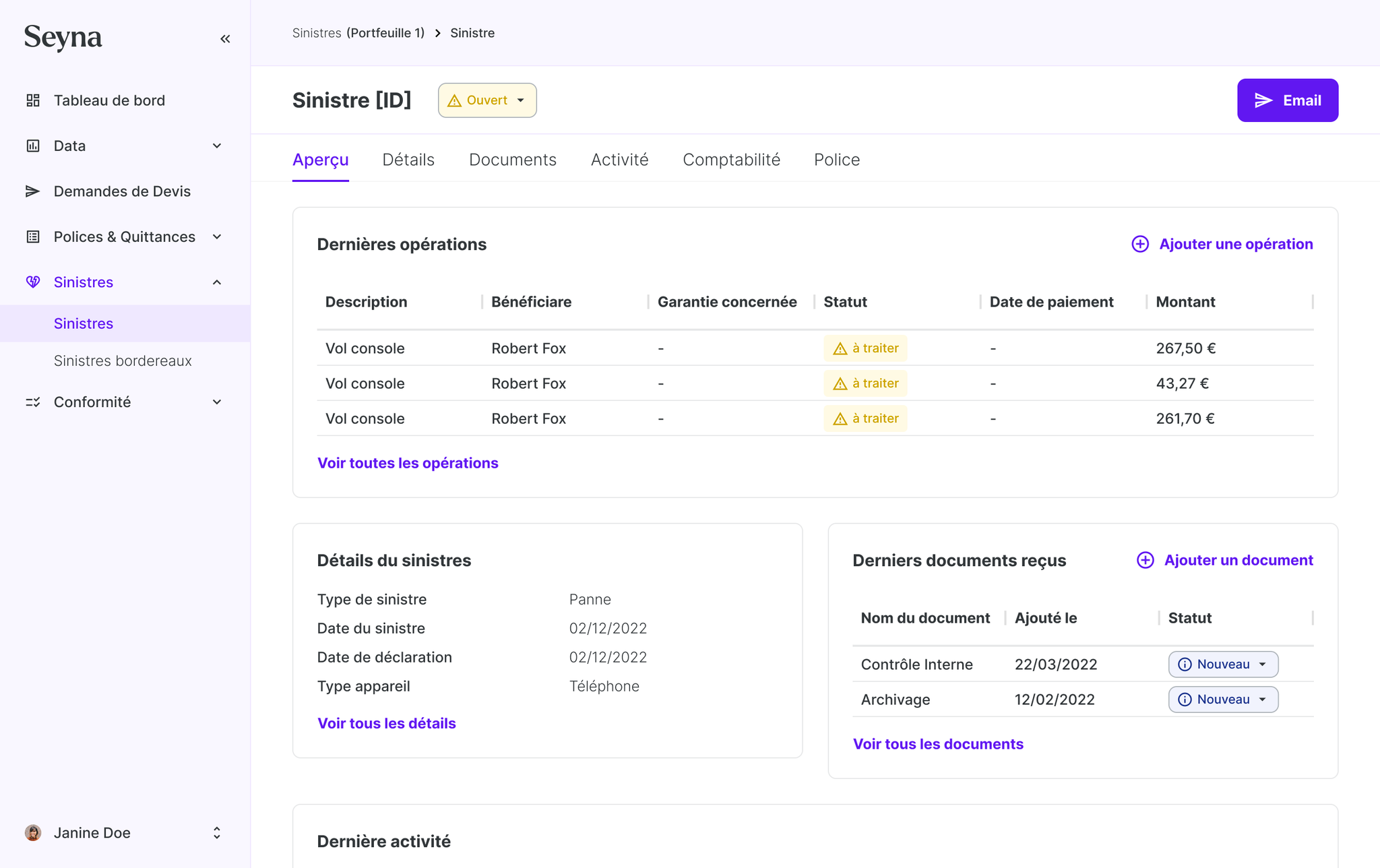Click the Email button
The width and height of the screenshot is (1380, 868).
pyautogui.click(x=1288, y=100)
